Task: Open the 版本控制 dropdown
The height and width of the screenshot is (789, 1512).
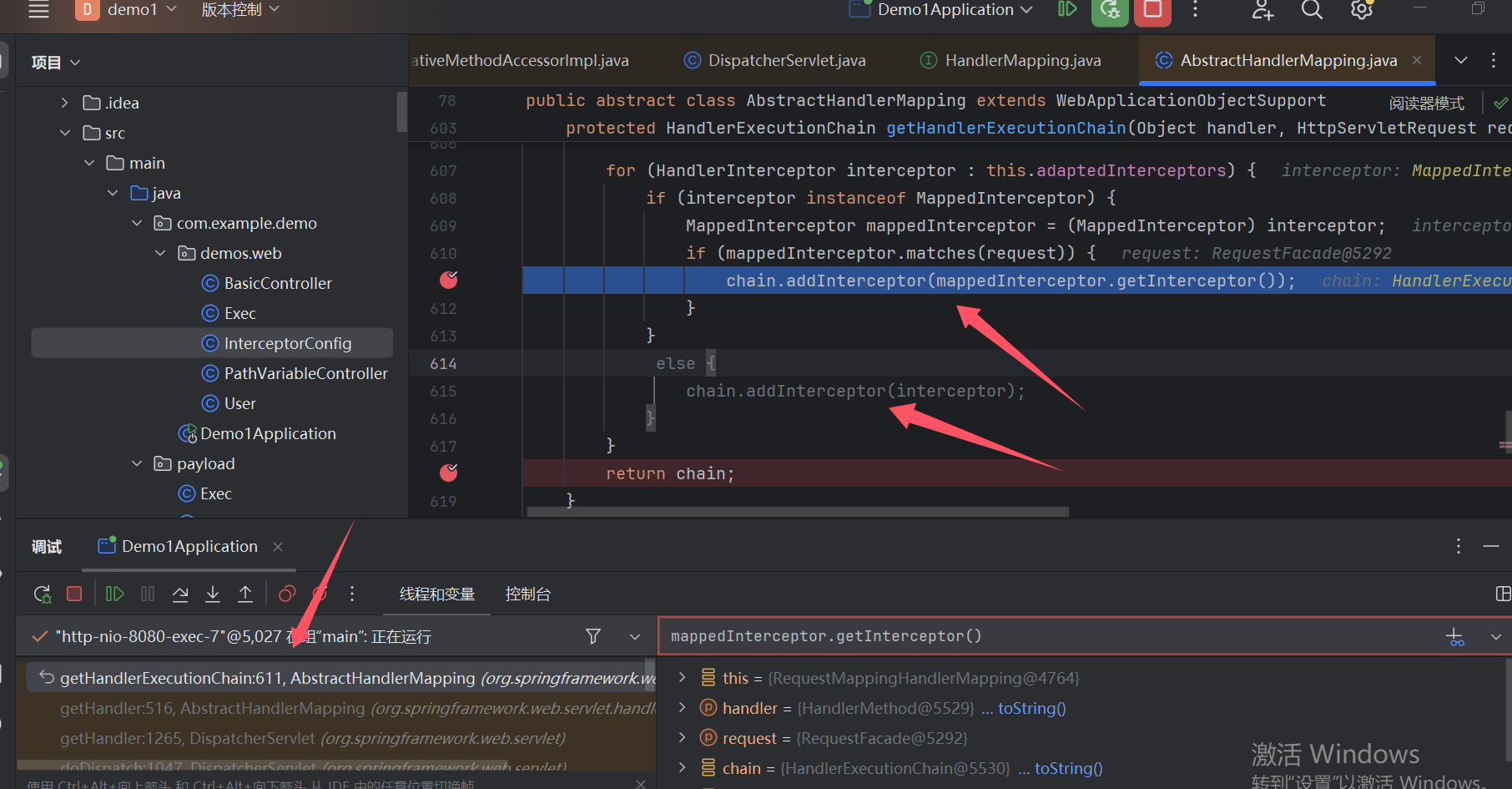Action: (x=239, y=10)
